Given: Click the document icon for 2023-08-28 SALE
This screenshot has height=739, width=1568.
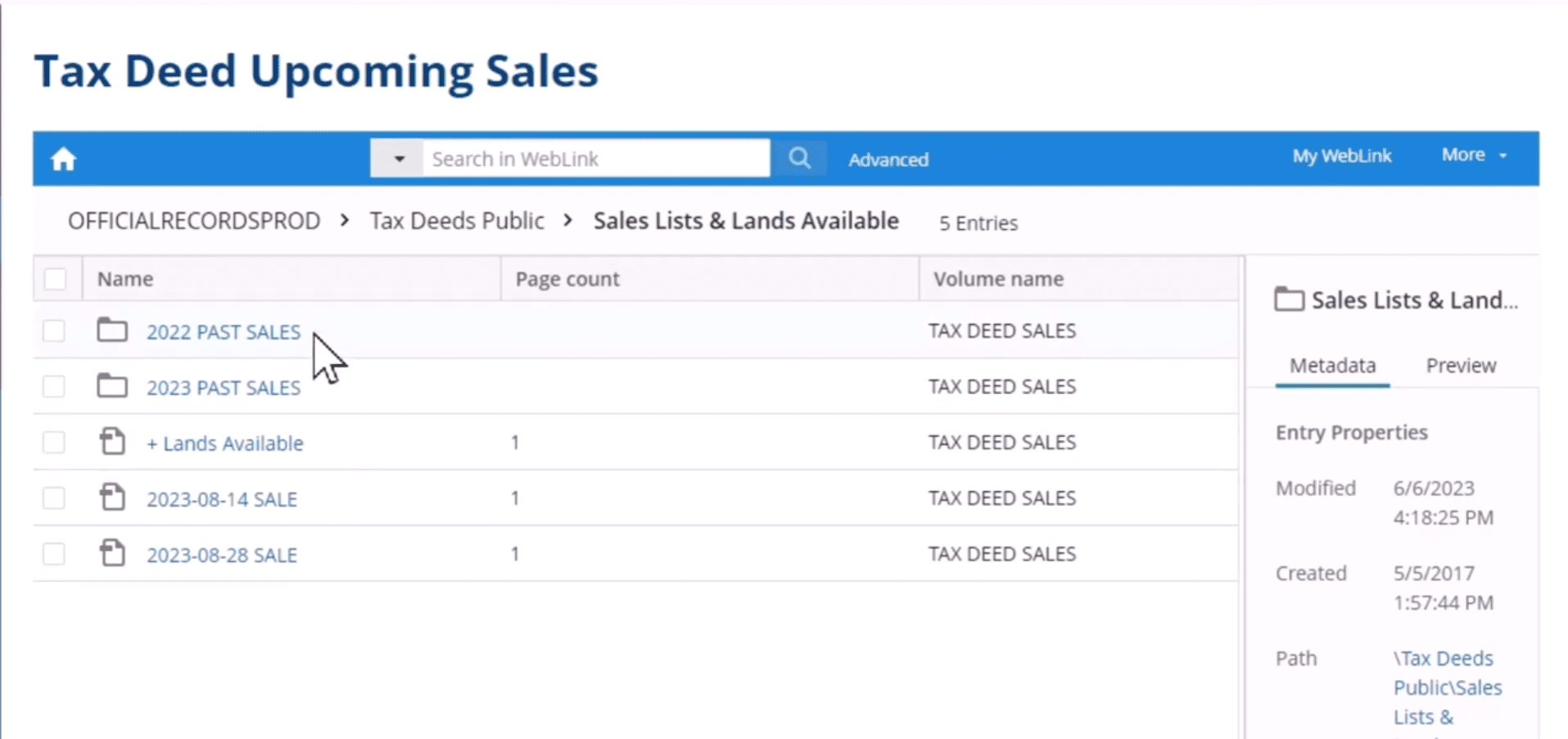Looking at the screenshot, I should (112, 552).
